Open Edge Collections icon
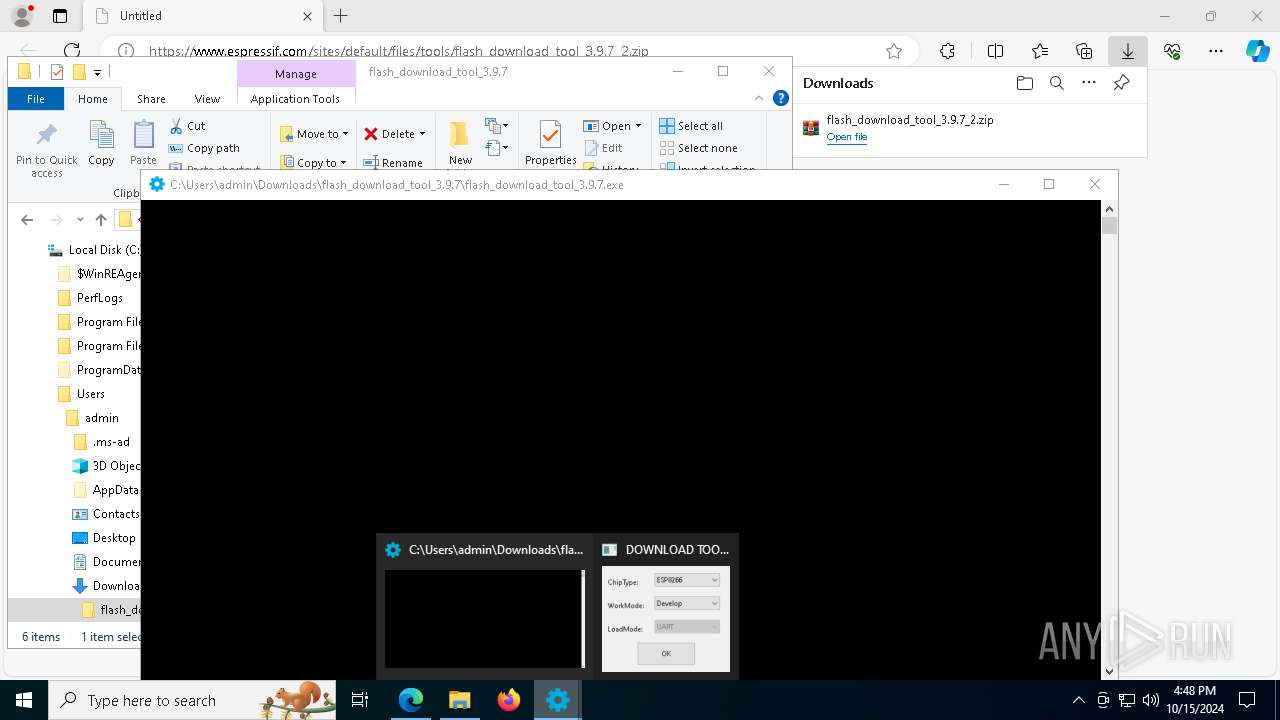Image resolution: width=1280 pixels, height=720 pixels. 1084,51
